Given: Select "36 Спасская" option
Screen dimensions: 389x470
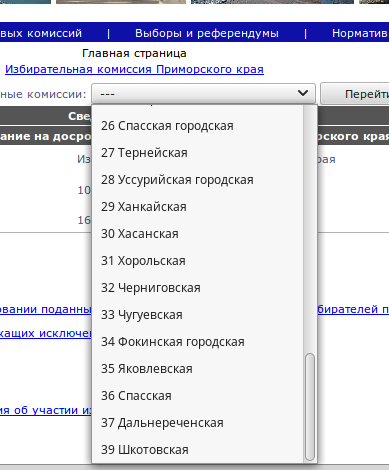Looking at the screenshot, I should click(198, 396).
